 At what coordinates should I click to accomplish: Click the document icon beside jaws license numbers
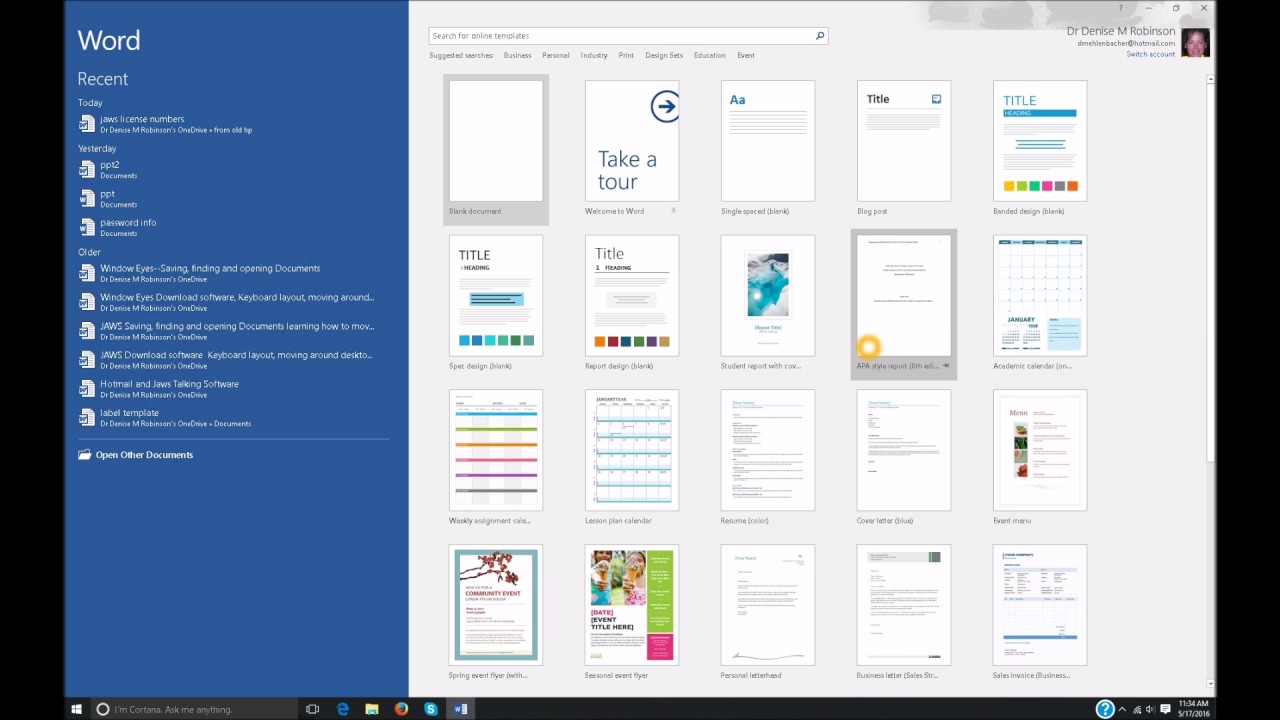pyautogui.click(x=87, y=124)
